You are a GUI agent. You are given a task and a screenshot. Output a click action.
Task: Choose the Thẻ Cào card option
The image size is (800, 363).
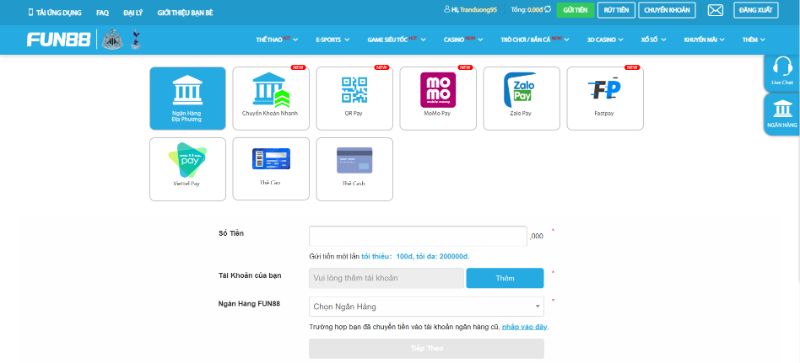[x=271, y=169]
